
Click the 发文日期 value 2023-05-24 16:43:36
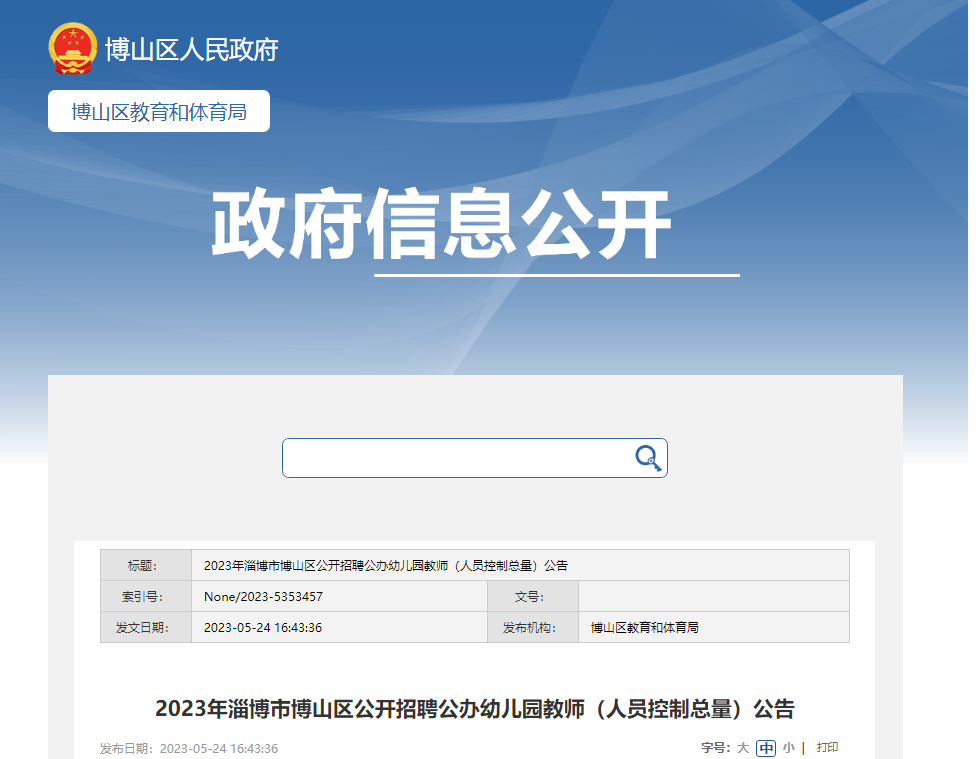tap(262, 628)
